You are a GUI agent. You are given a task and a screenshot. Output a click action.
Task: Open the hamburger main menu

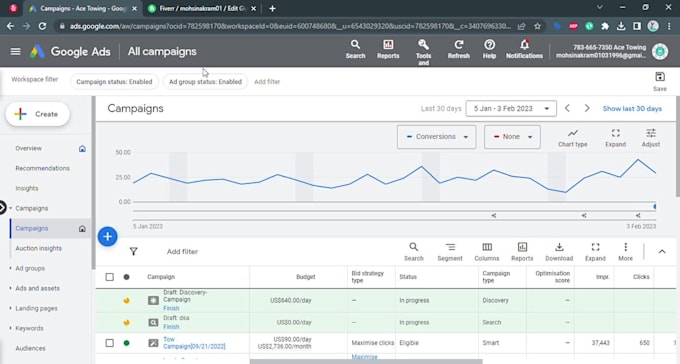click(15, 52)
